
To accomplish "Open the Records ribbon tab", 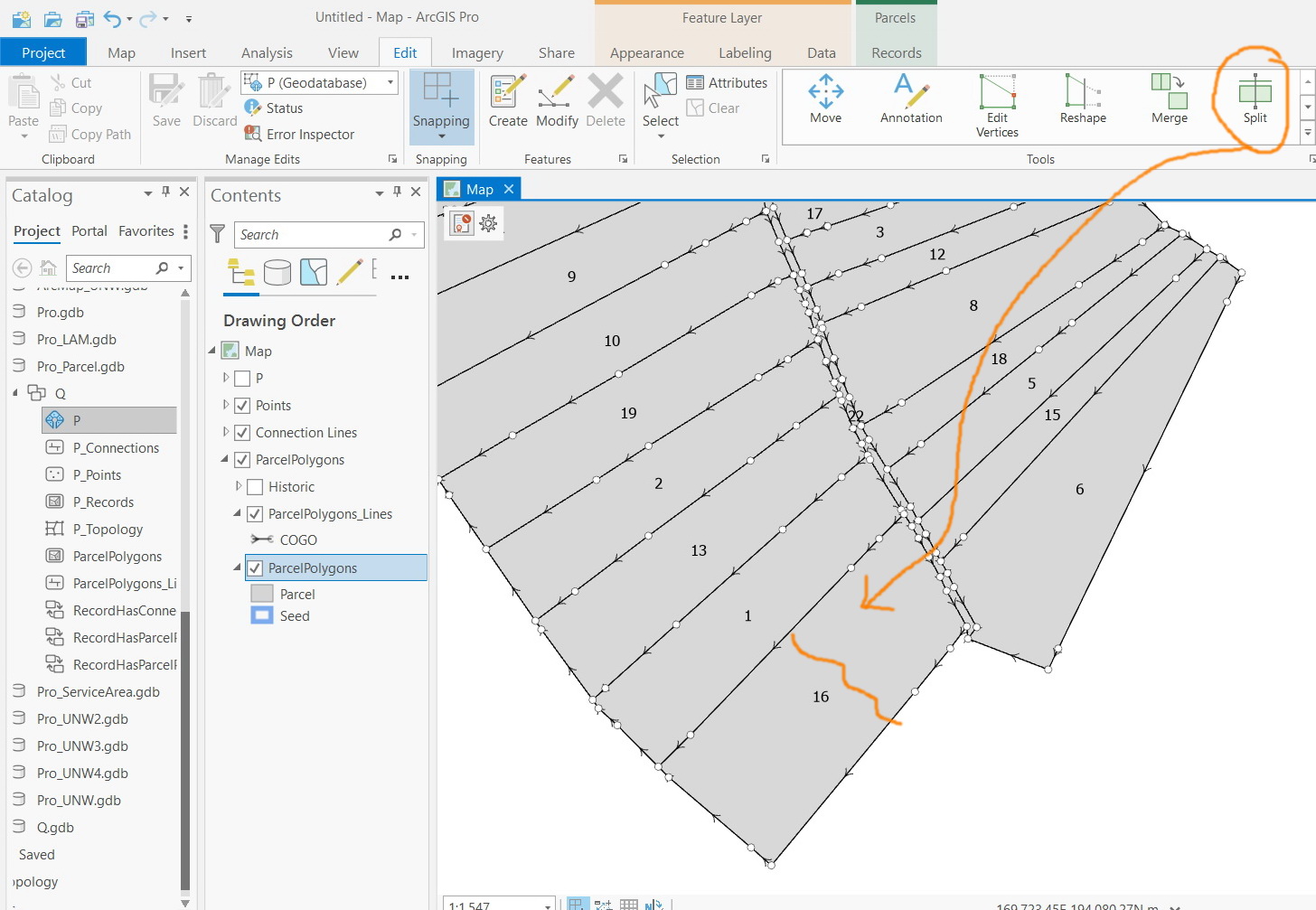I will (x=896, y=52).
